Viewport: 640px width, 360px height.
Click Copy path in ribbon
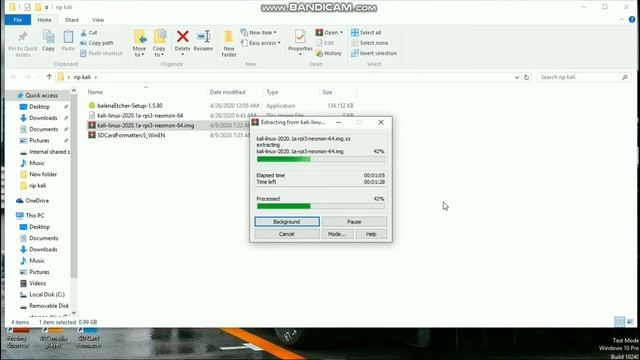coord(97,43)
